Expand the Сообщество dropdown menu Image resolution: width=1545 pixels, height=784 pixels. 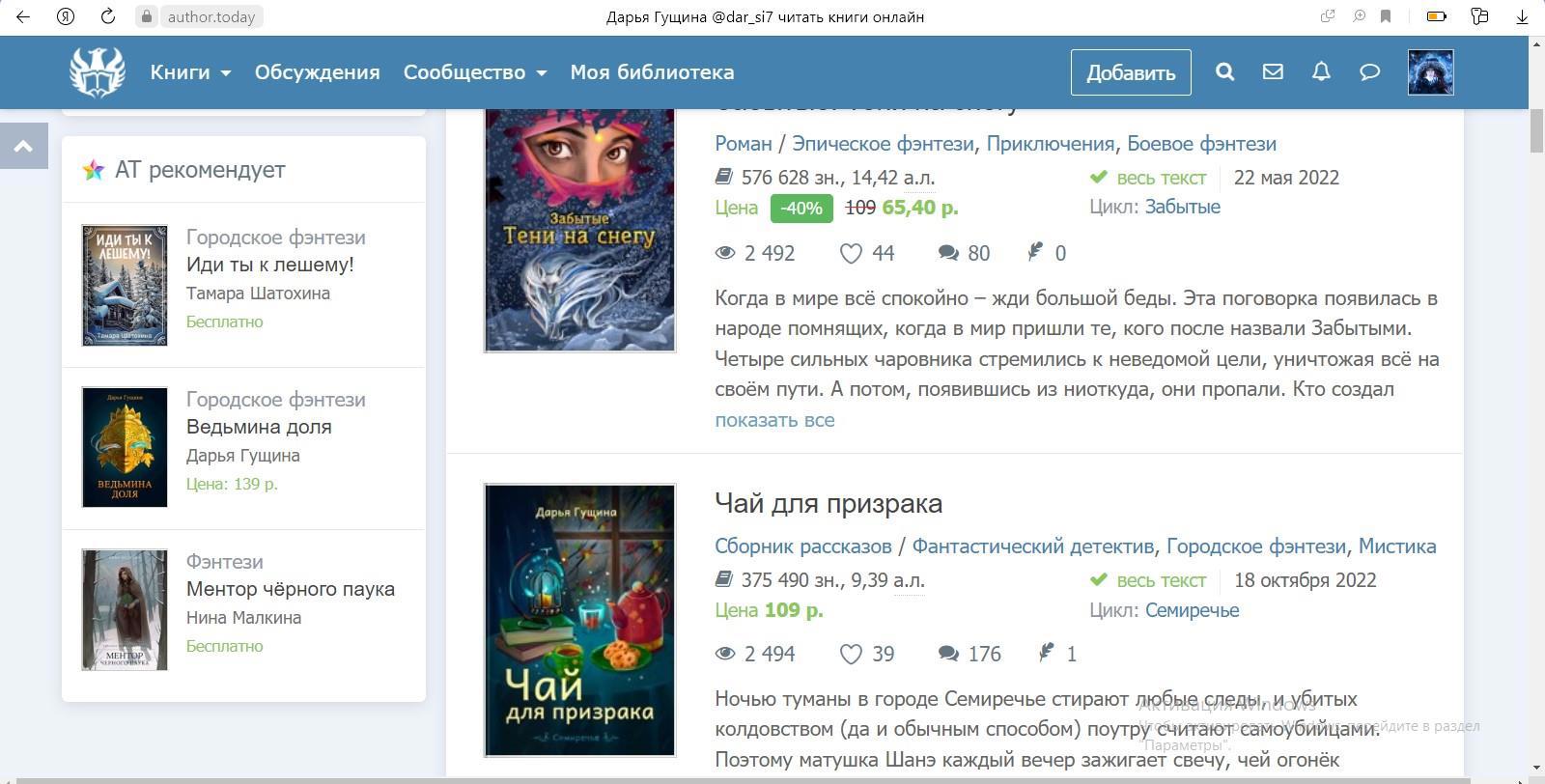tap(475, 72)
